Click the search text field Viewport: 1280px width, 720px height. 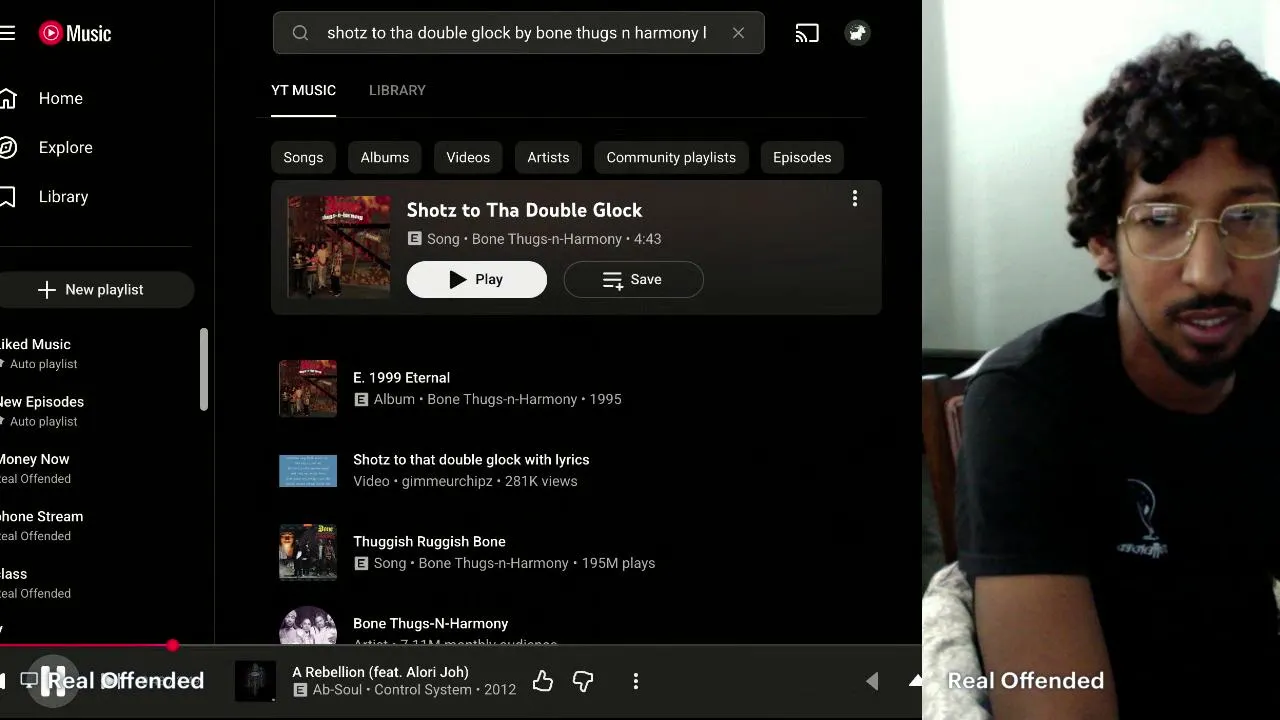click(517, 33)
